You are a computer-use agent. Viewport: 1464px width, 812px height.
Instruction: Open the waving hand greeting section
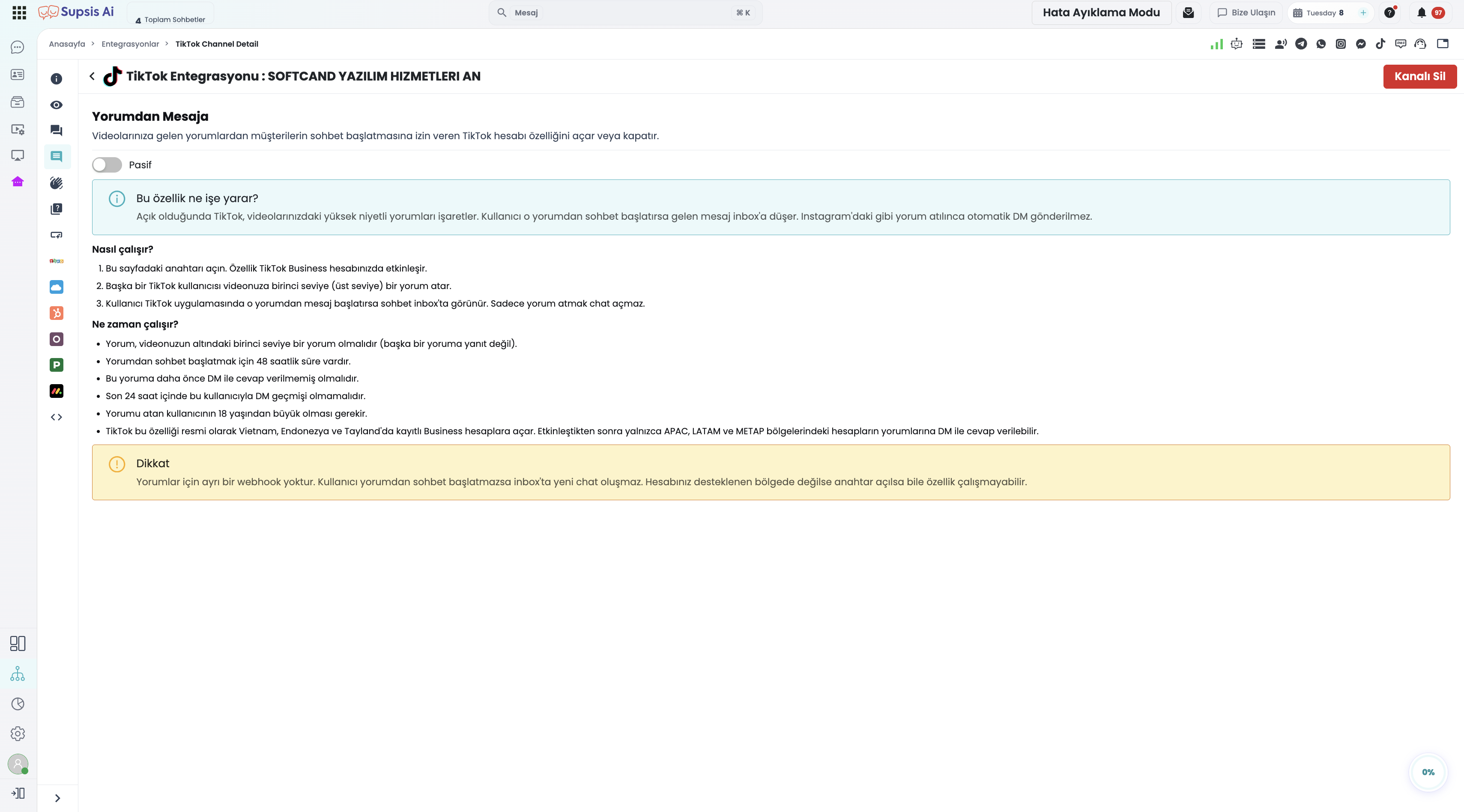point(56,183)
